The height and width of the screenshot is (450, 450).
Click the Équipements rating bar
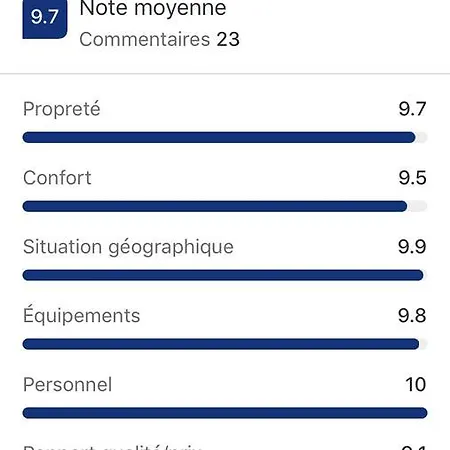tap(225, 344)
